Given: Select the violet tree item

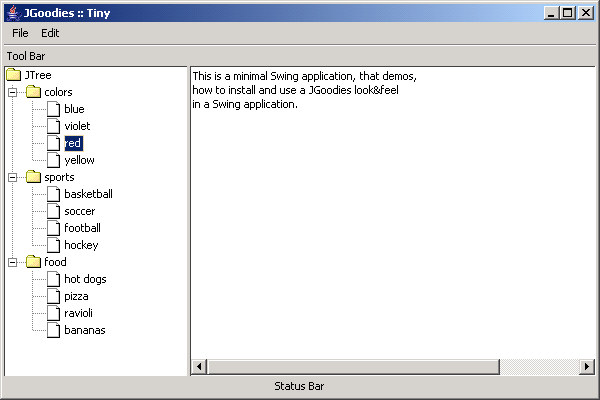Looking at the screenshot, I should point(77,126).
